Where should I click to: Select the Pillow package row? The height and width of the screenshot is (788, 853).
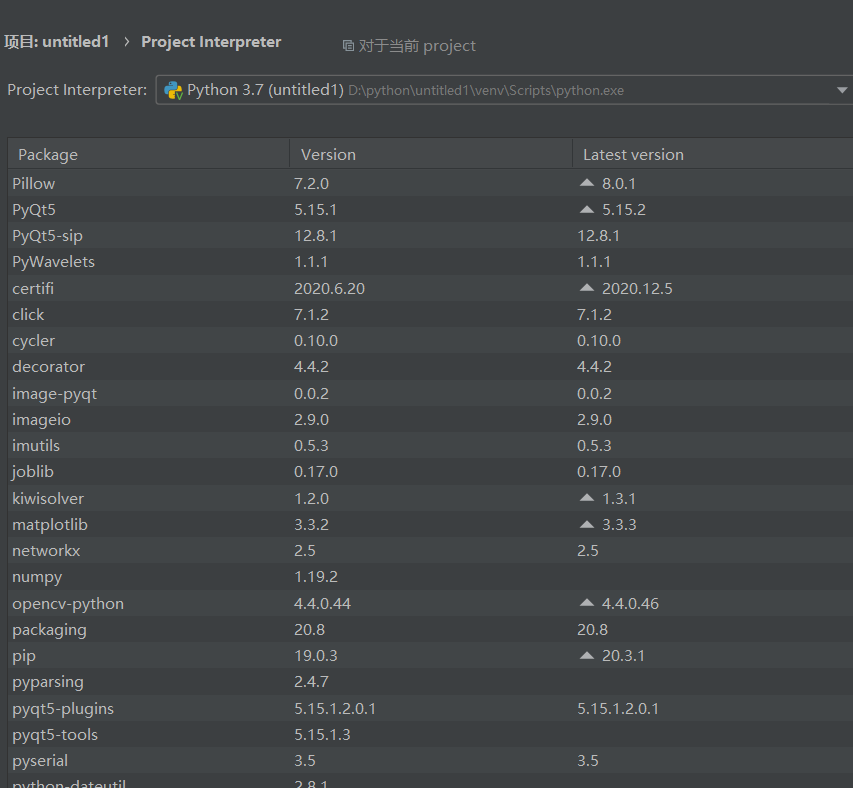click(431, 183)
